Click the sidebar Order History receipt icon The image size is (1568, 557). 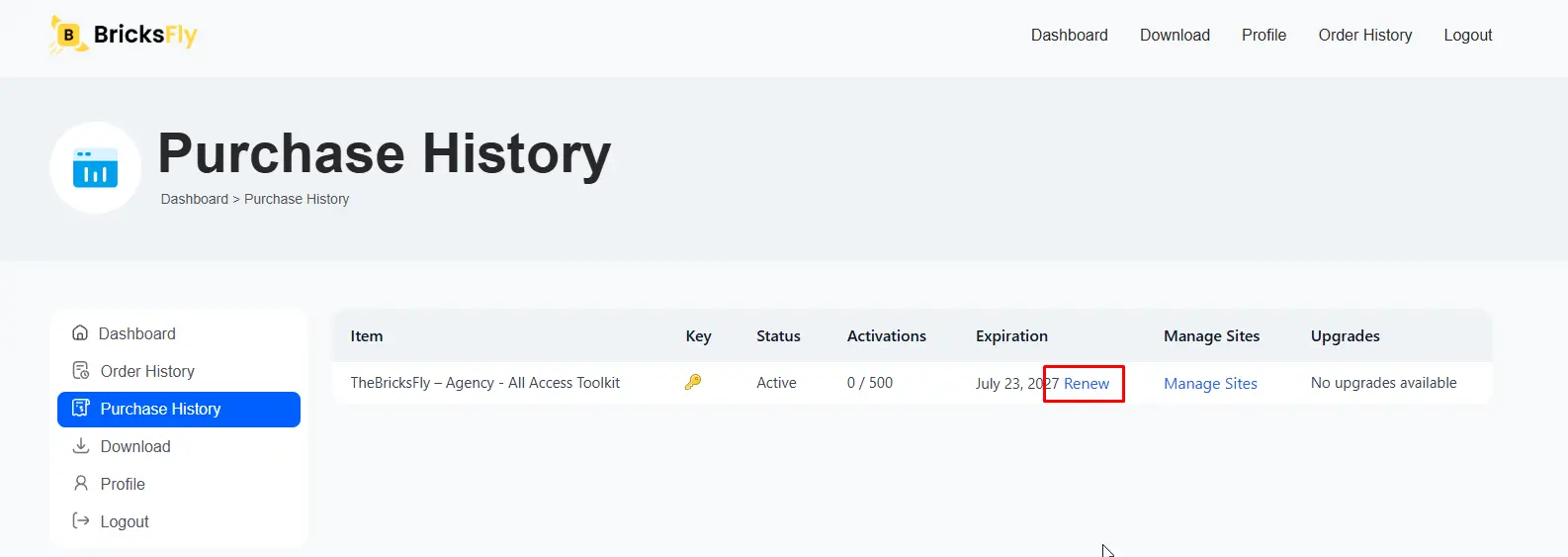[x=81, y=371]
